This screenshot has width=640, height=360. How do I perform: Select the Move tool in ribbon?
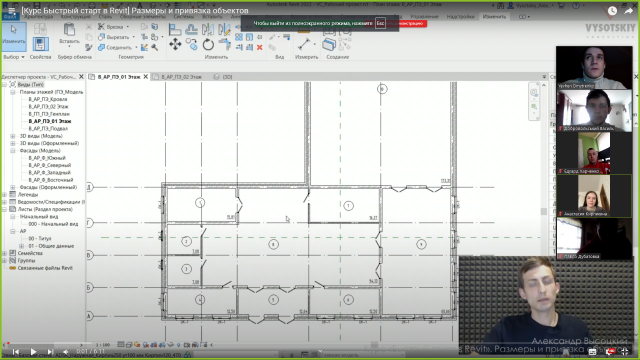point(175,44)
